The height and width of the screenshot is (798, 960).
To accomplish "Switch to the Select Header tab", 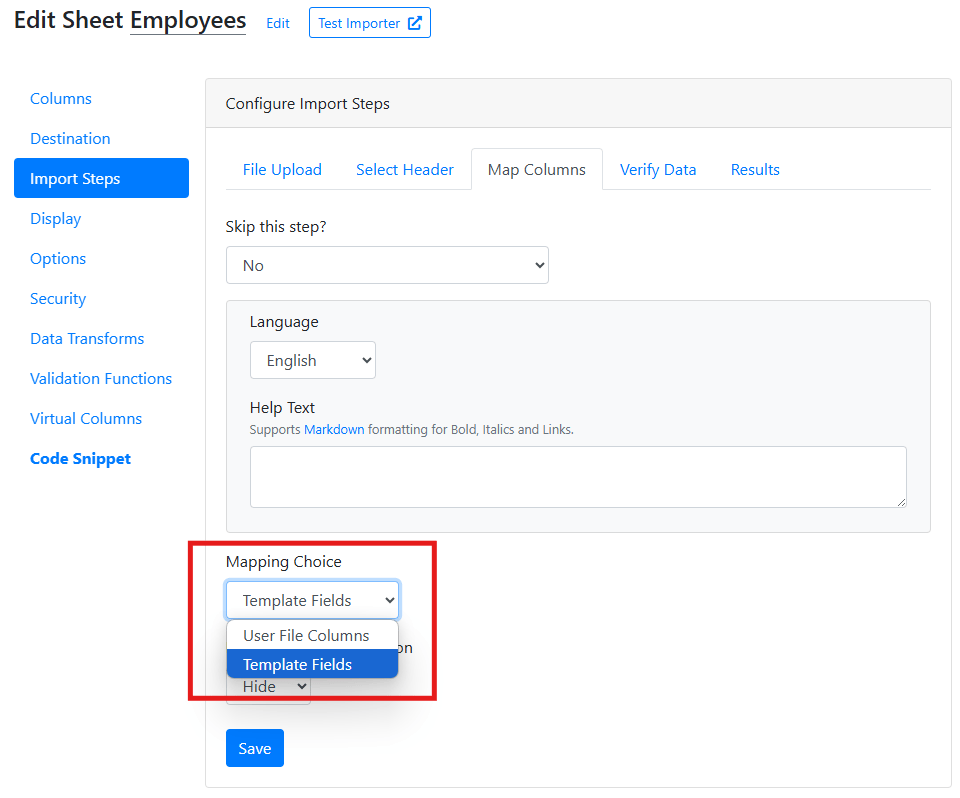I will click(x=405, y=170).
